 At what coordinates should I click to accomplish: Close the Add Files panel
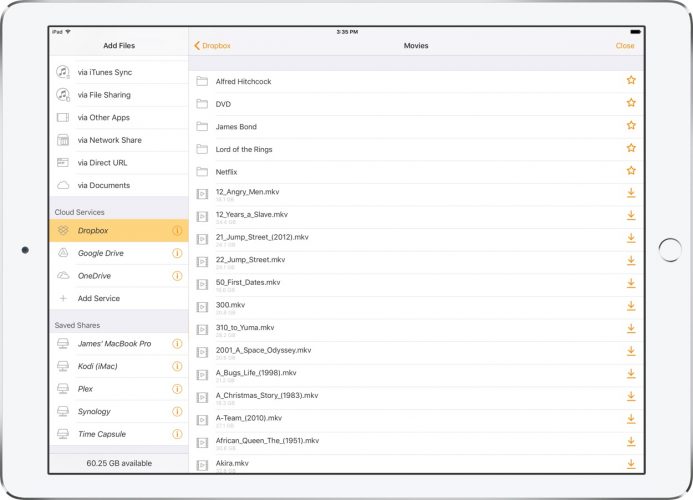point(624,46)
